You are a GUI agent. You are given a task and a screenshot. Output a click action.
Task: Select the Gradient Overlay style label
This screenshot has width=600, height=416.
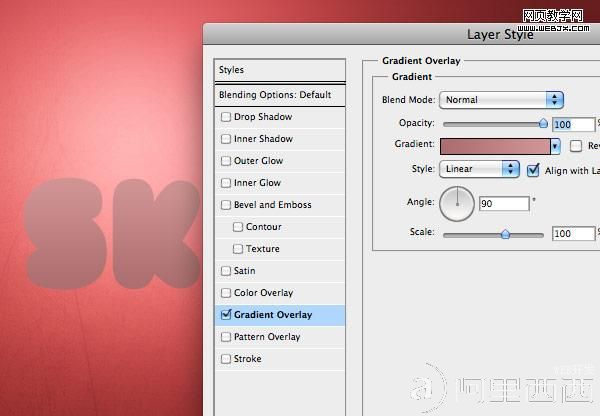[x=273, y=315]
